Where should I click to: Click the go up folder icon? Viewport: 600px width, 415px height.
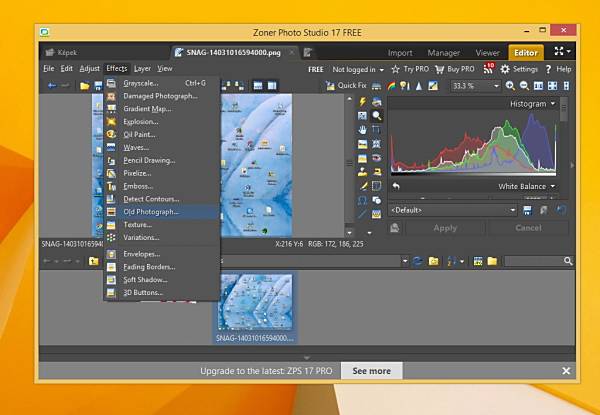click(x=93, y=261)
